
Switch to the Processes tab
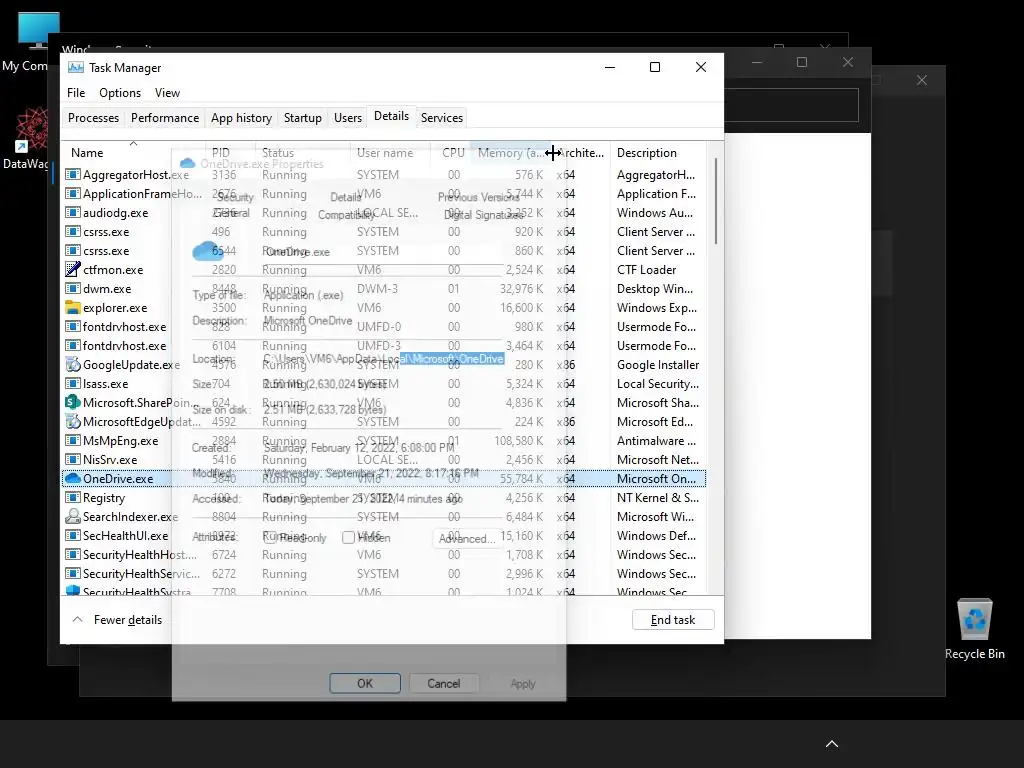coord(93,118)
